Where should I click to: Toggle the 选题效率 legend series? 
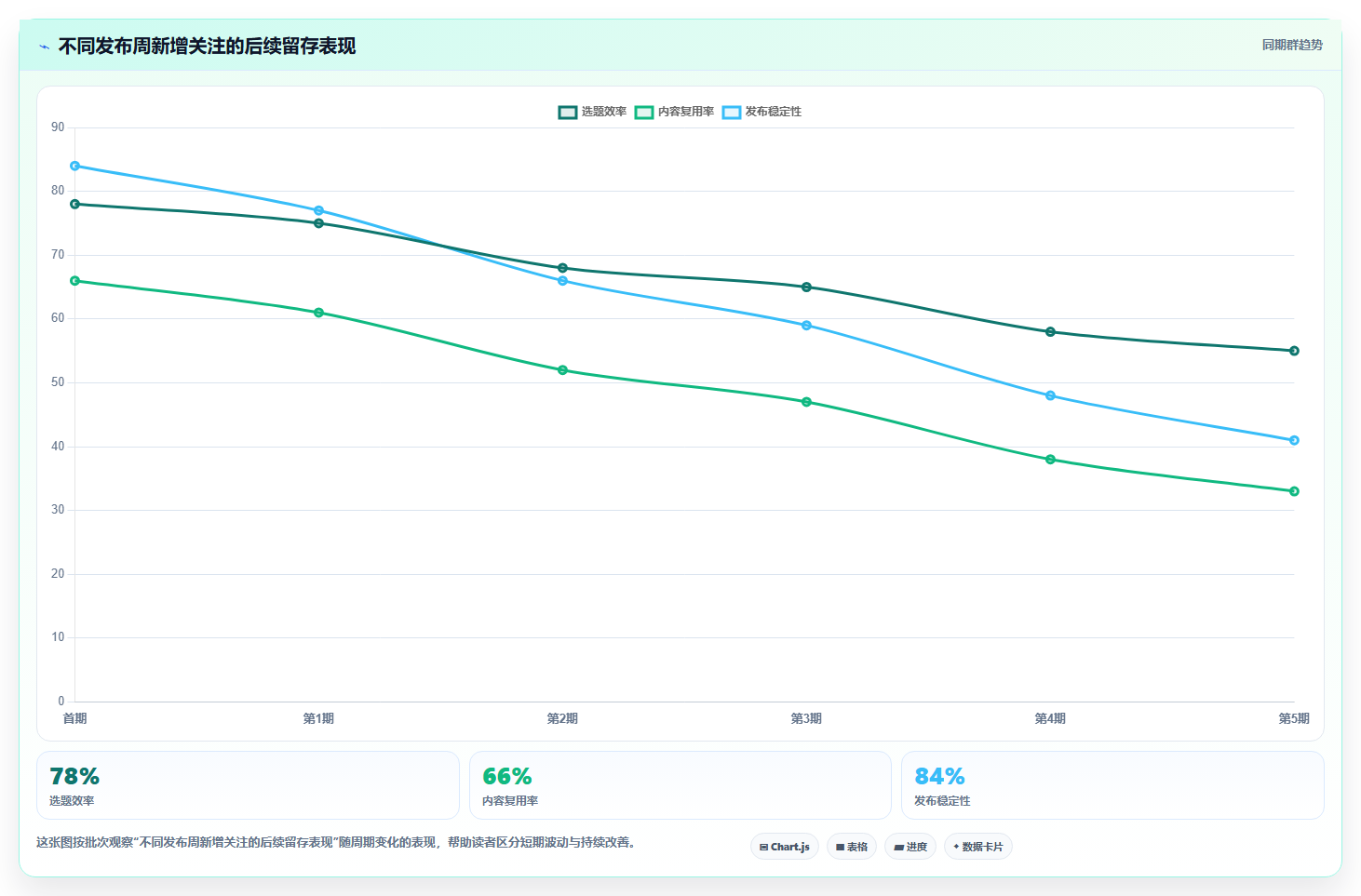592,112
